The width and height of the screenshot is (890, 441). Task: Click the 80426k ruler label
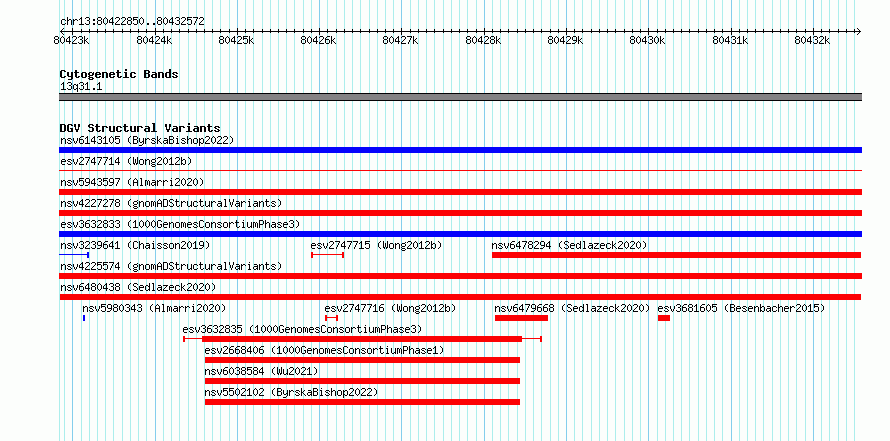318,41
